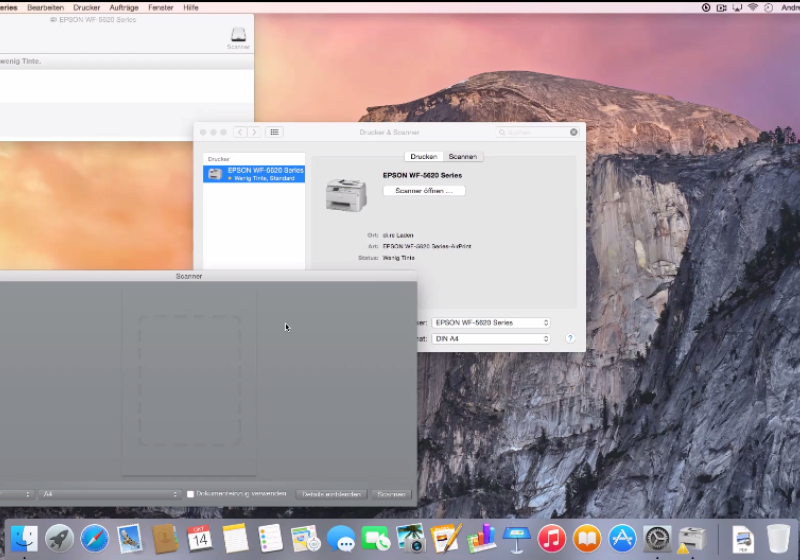Open the grid view of all preferences
Image resolution: width=800 pixels, height=560 pixels.
(275, 132)
